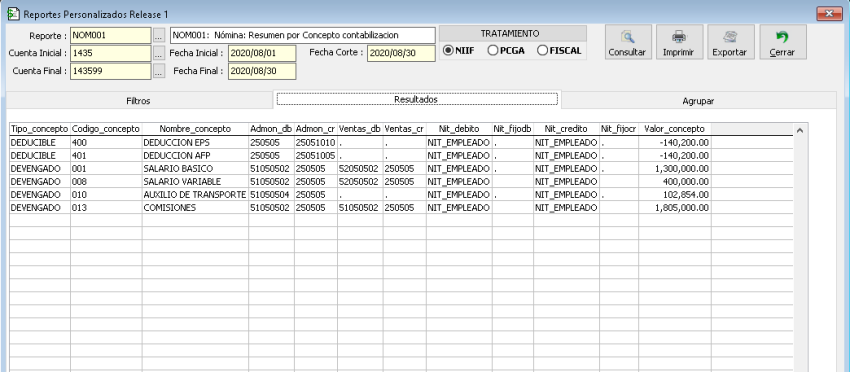Select the COMISIONES cell
This screenshot has height=373, width=851.
pyautogui.click(x=195, y=207)
